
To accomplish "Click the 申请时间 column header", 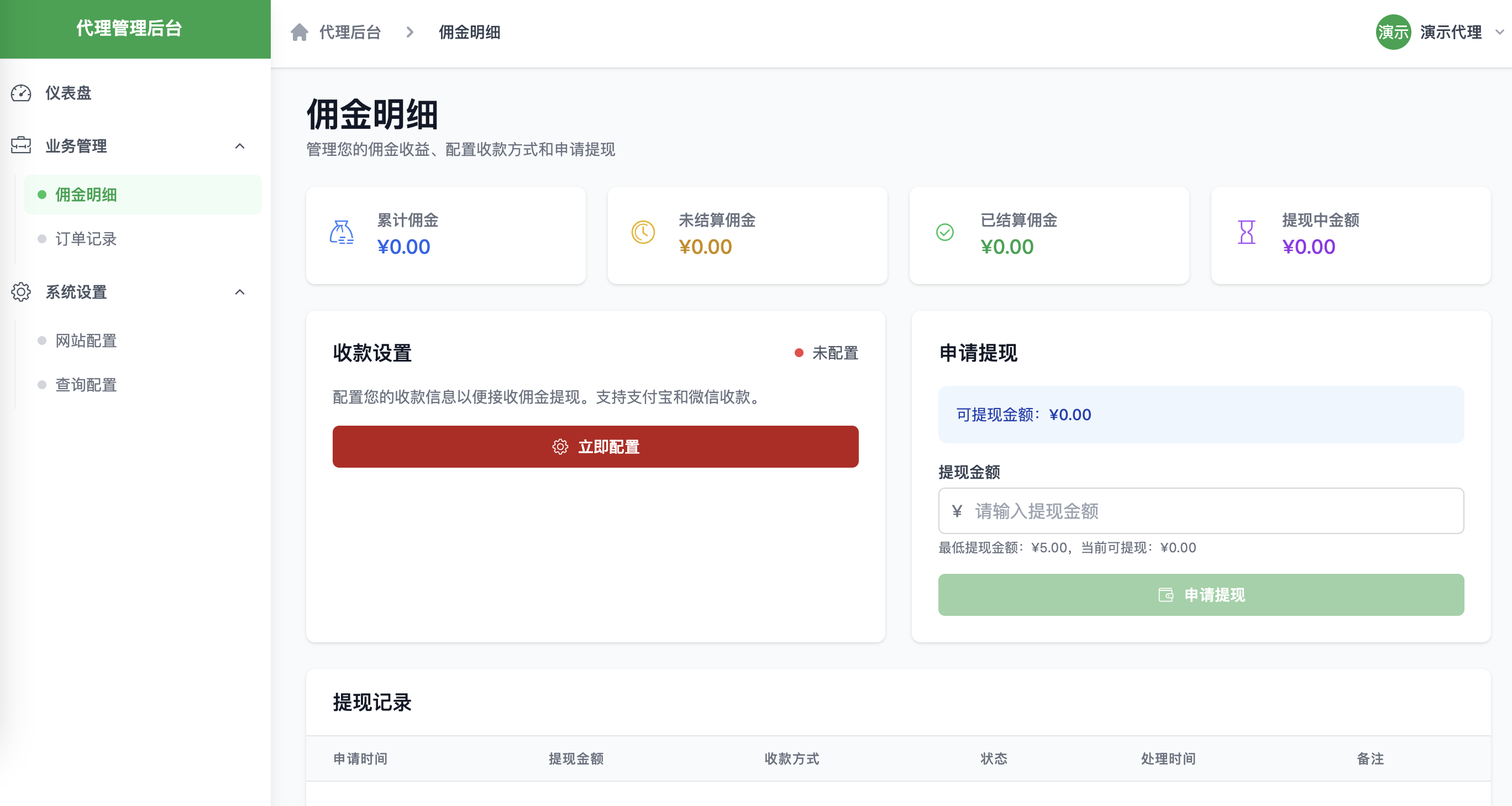I will click(x=360, y=758).
